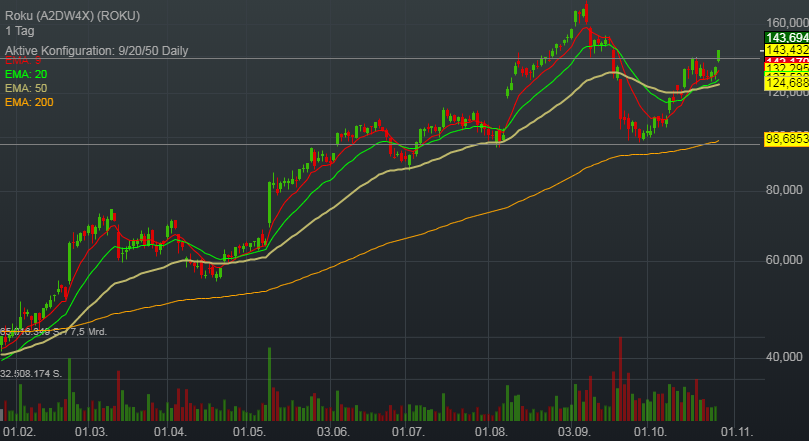Click the 01.11. date axis marker
Viewport: 809px width, 441px height.
tap(737, 432)
